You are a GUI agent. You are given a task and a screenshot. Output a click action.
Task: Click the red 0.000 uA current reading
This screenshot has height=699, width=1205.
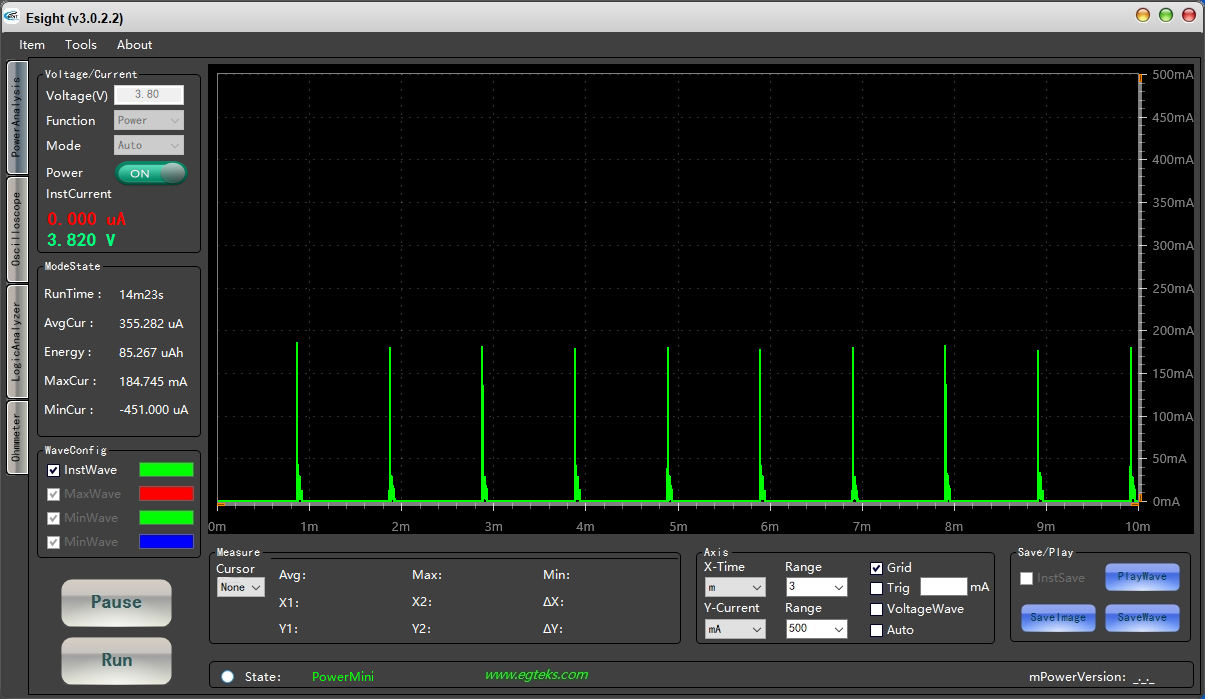click(87, 219)
